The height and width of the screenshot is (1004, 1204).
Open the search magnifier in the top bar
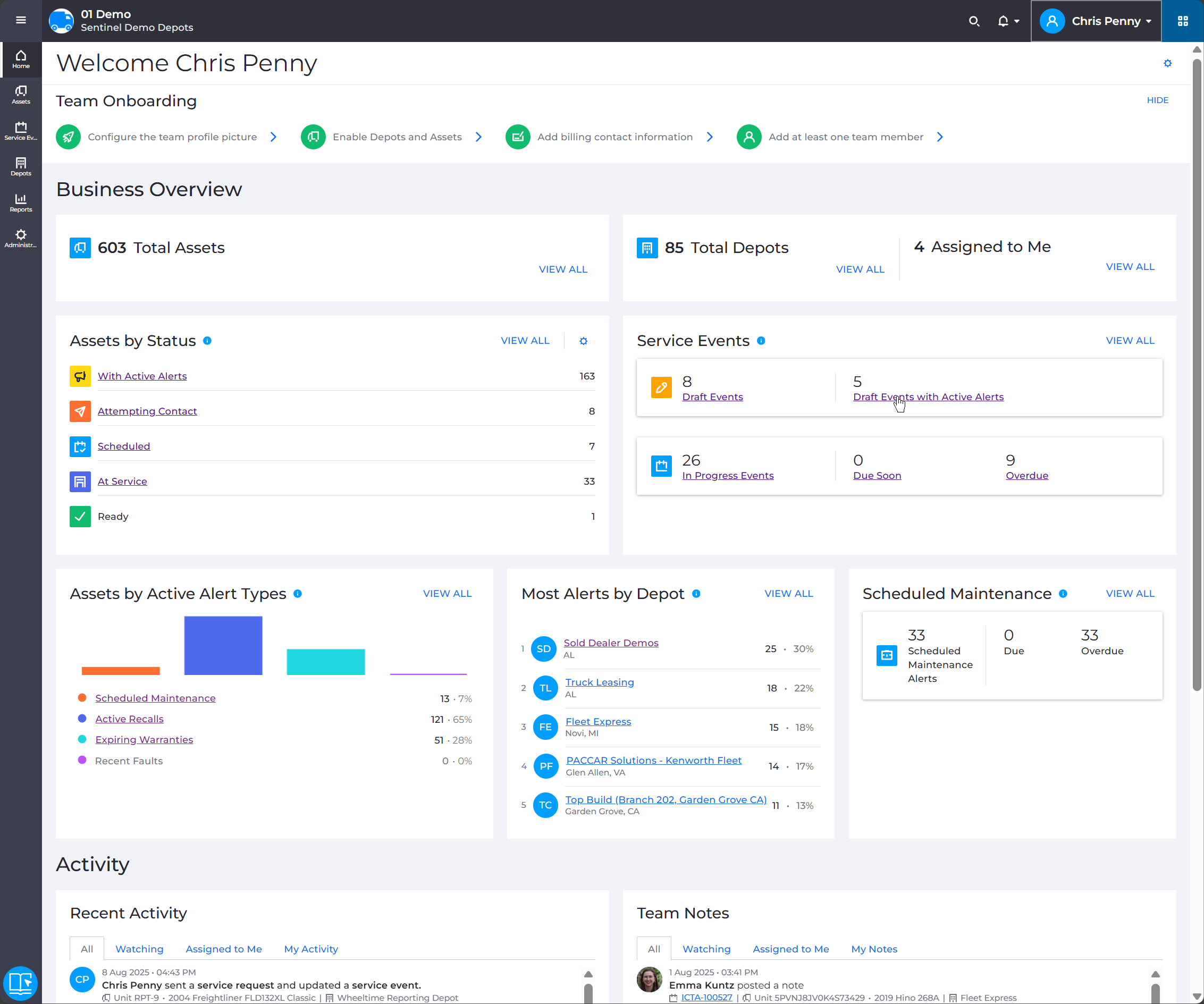pos(974,21)
